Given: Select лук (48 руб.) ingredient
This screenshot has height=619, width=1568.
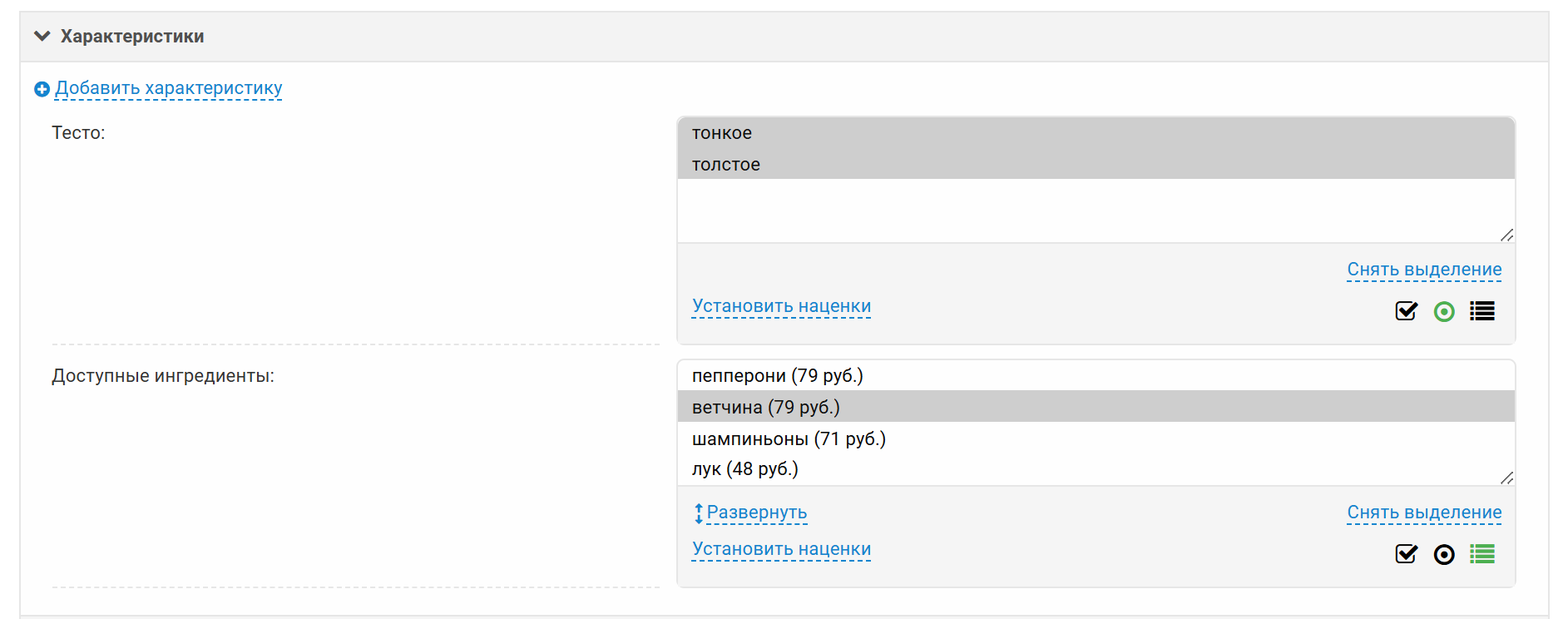Looking at the screenshot, I should 744,469.
